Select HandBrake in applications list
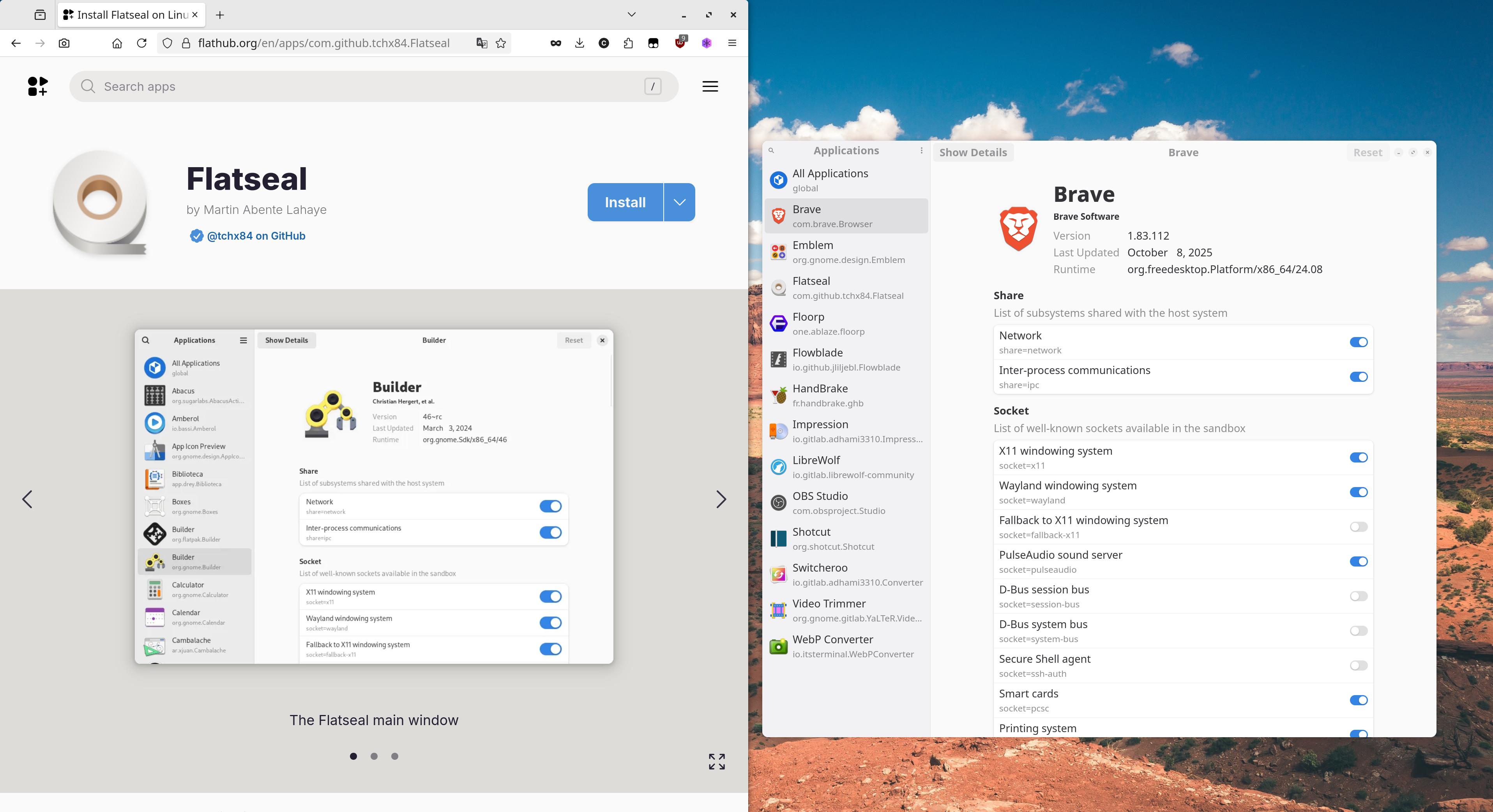The height and width of the screenshot is (812, 1493). click(x=846, y=395)
